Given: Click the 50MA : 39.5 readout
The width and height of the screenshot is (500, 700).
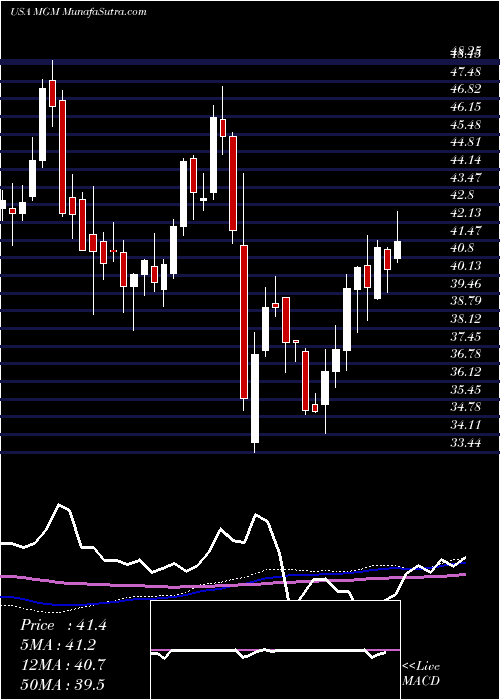Looking at the screenshot, I should (x=63, y=685).
